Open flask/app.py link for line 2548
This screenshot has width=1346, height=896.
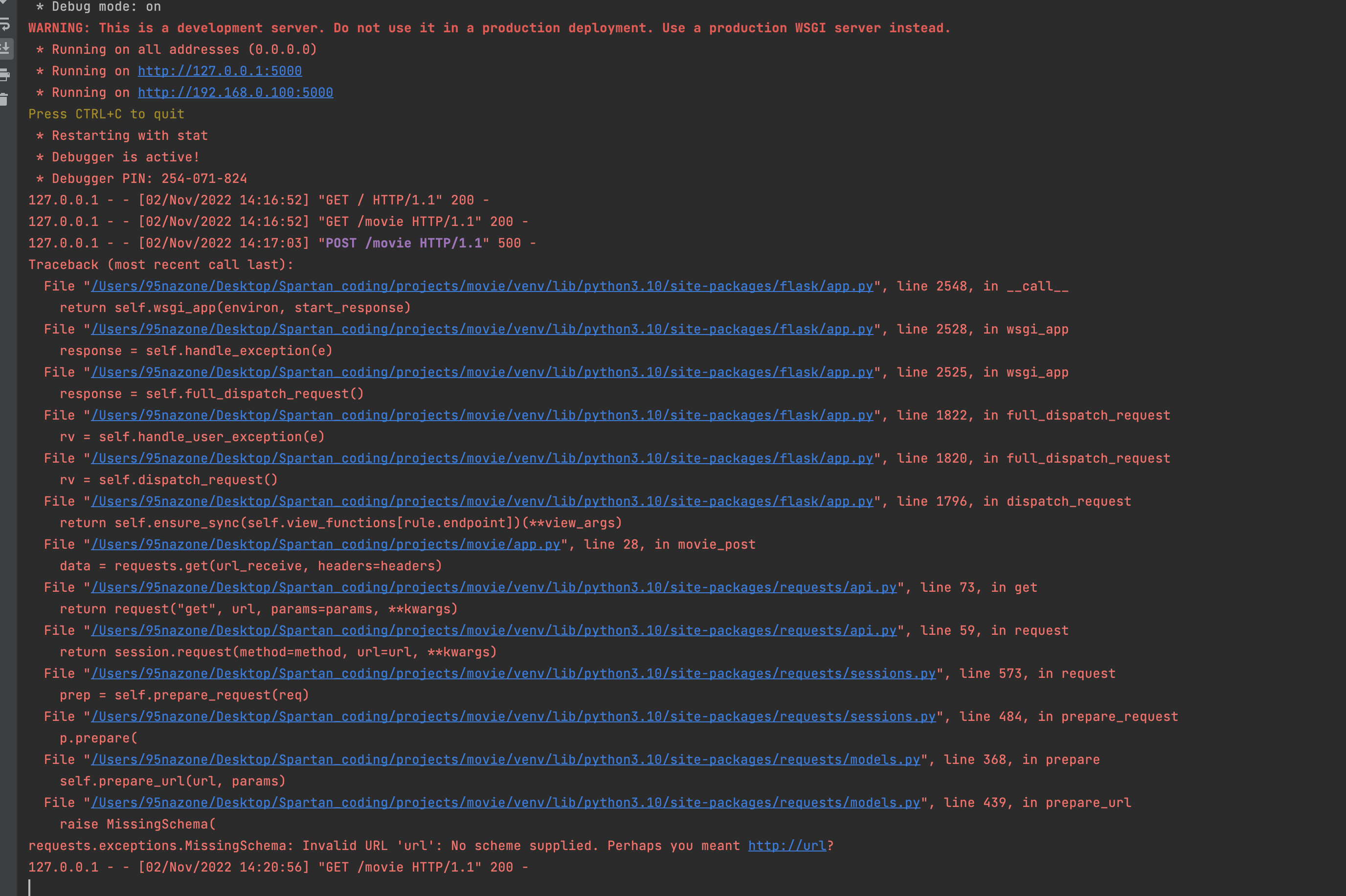point(482,286)
